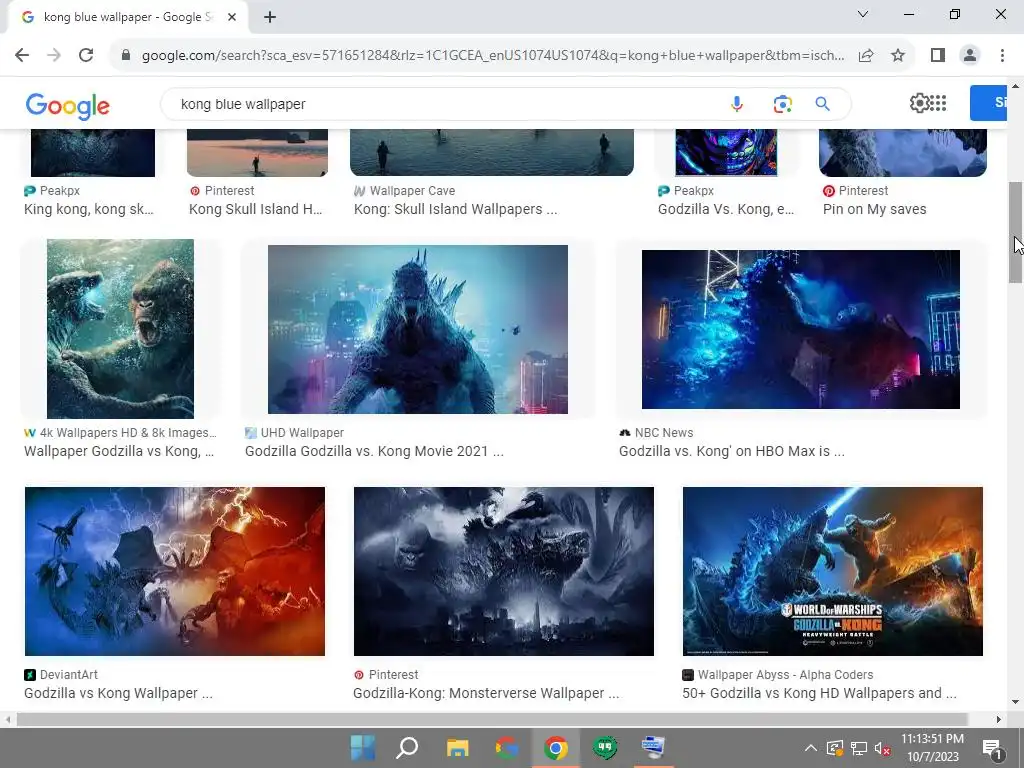
Task: Open the NBC News neon Godzilla thumbnail
Action: 801,329
